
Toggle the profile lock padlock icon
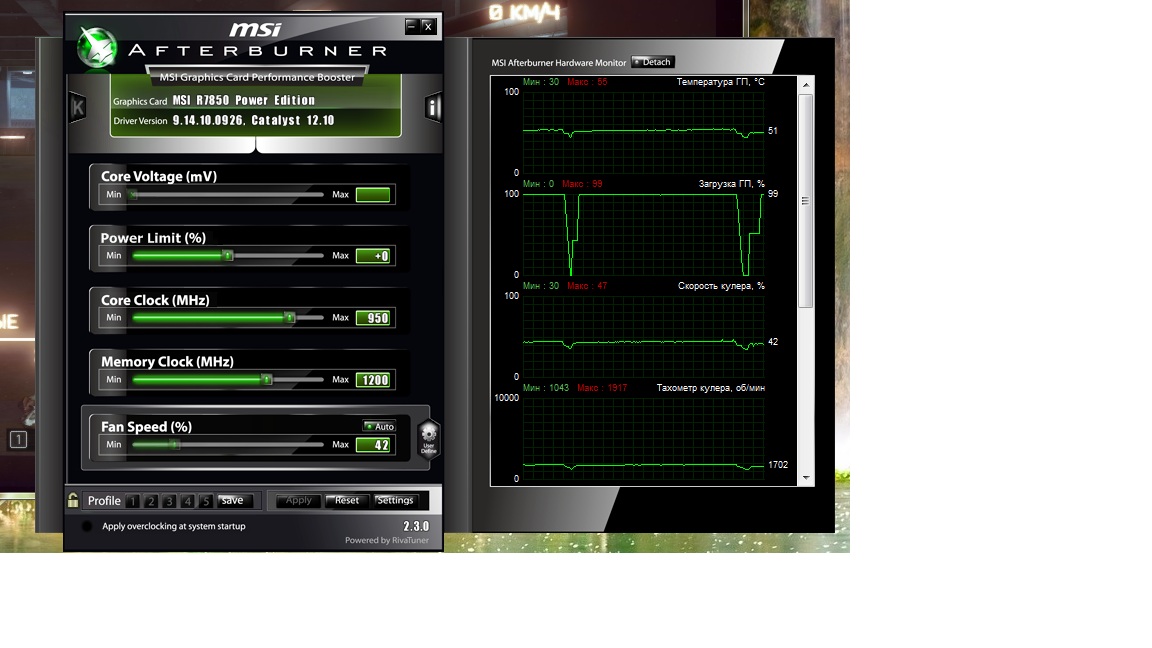point(73,500)
